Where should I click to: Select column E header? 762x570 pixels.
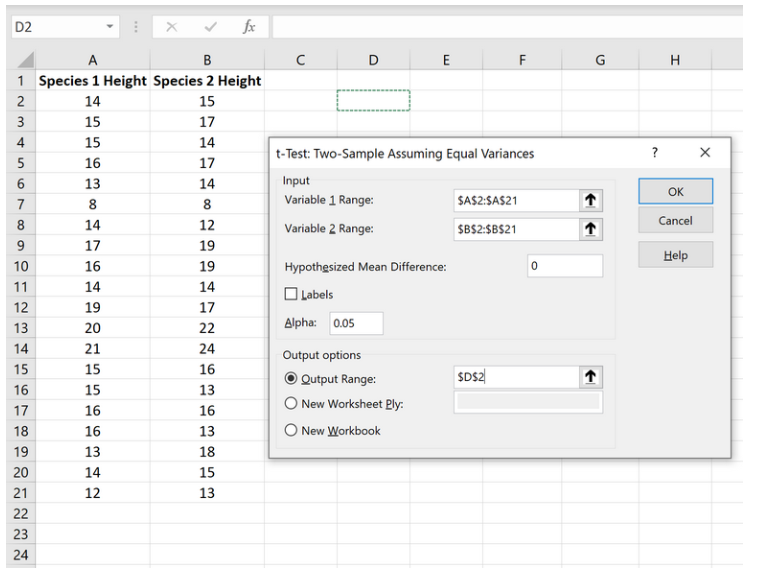(x=446, y=60)
